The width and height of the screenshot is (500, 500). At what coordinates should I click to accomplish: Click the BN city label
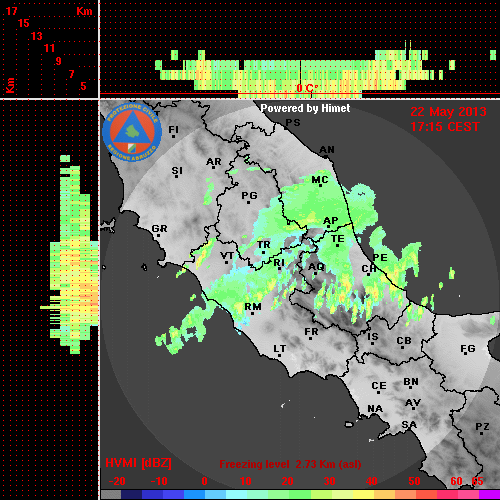(x=411, y=382)
